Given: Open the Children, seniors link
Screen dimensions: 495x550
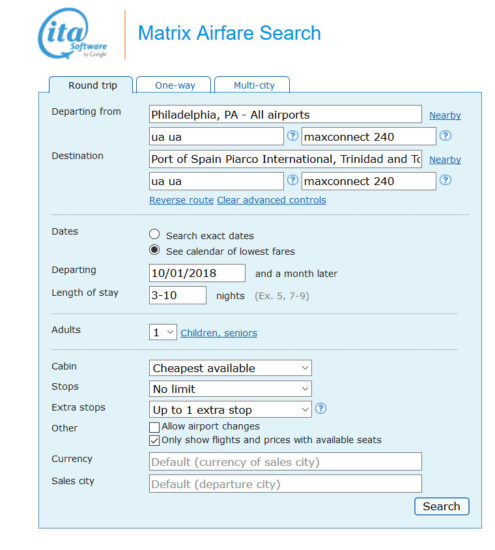Looking at the screenshot, I should click(219, 333).
